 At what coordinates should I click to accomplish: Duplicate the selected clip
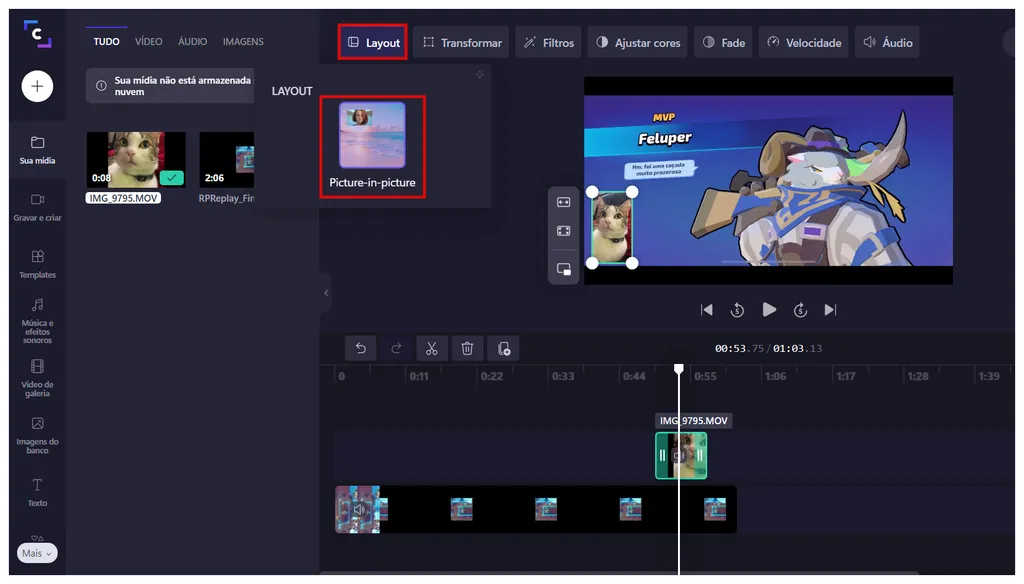pos(504,348)
